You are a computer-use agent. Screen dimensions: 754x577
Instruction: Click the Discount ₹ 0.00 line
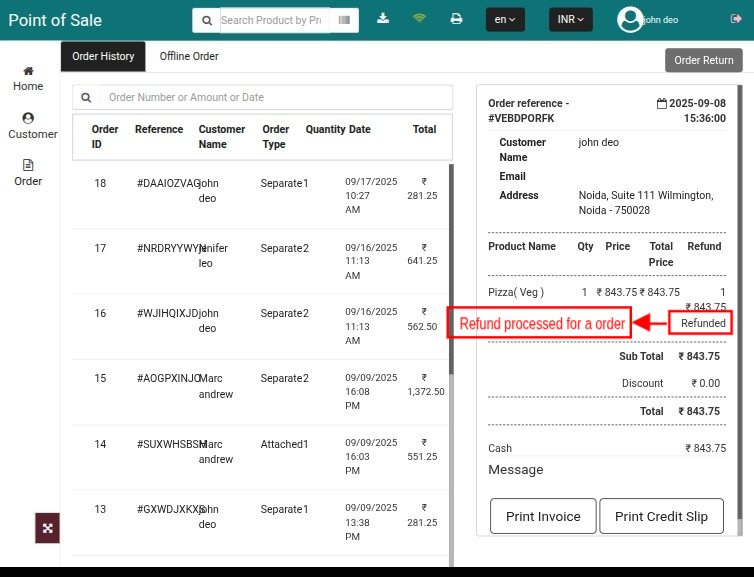(x=671, y=383)
